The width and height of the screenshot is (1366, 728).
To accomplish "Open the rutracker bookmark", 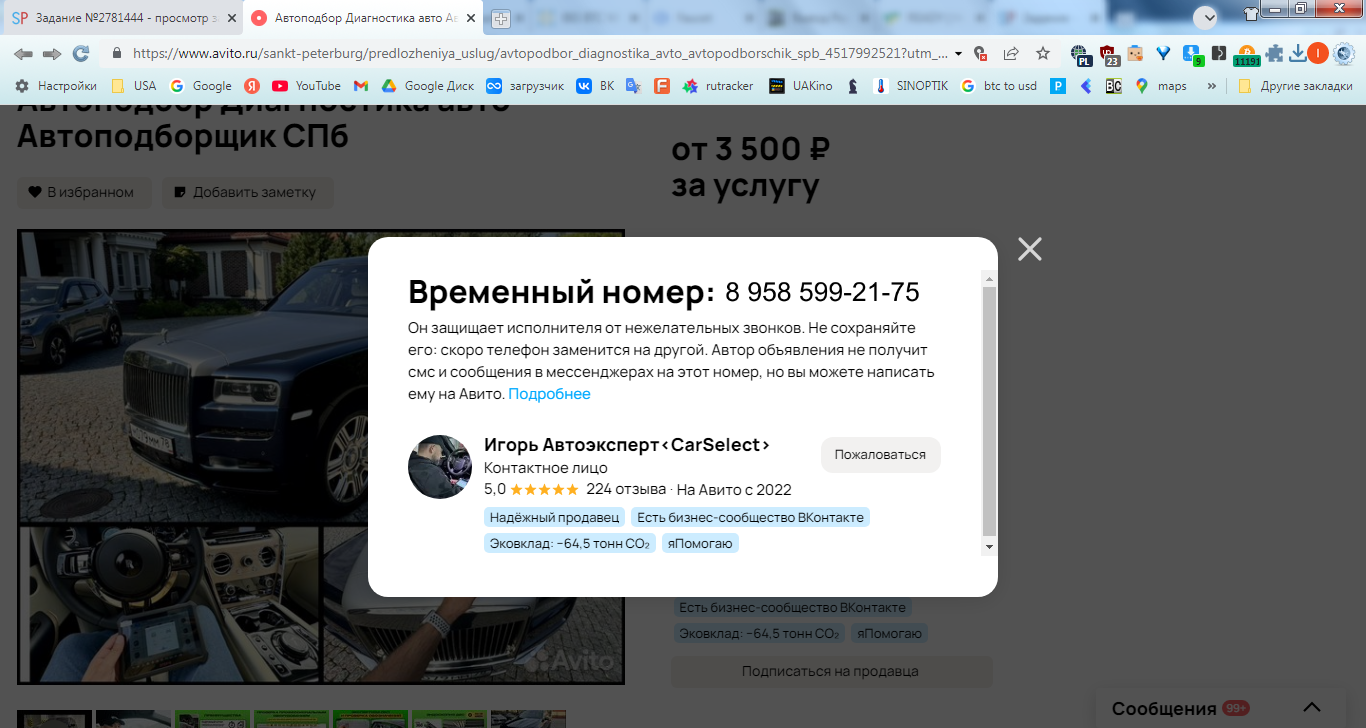I will pos(717,86).
